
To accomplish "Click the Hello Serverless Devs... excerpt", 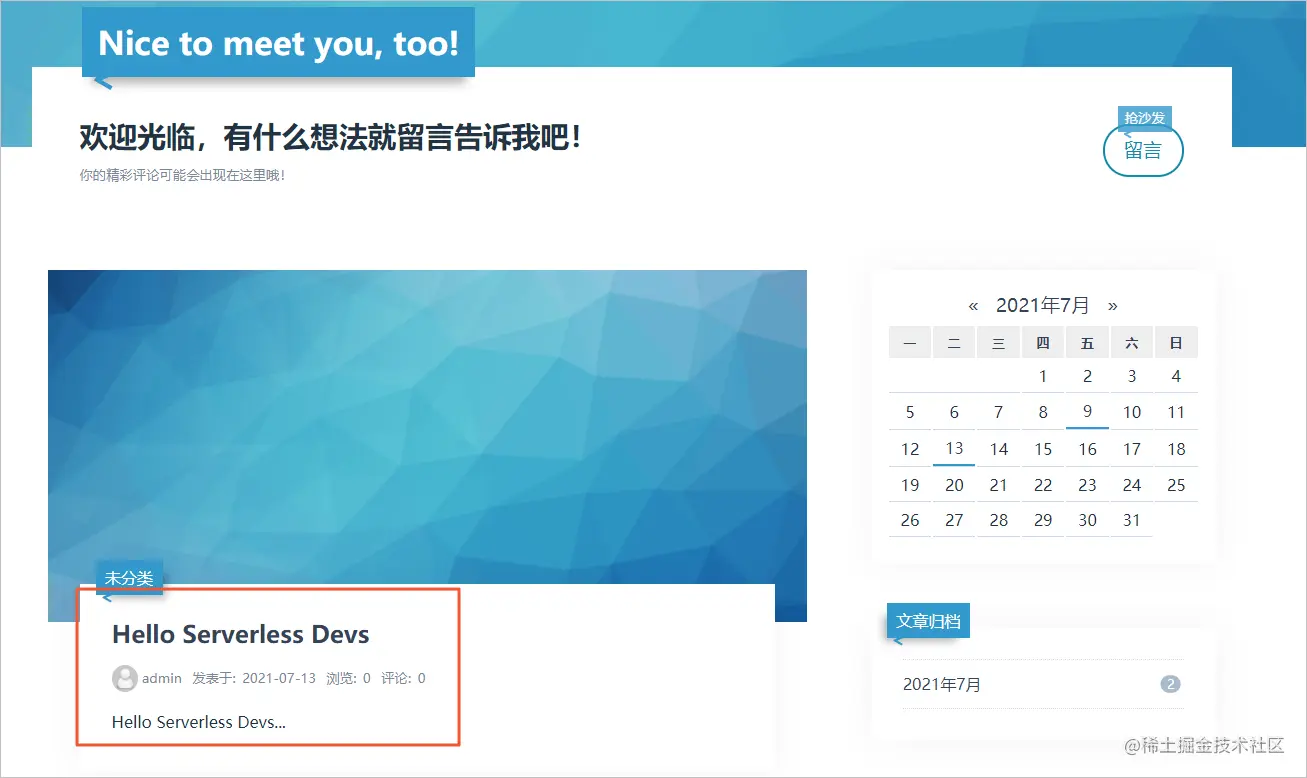I will [199, 722].
